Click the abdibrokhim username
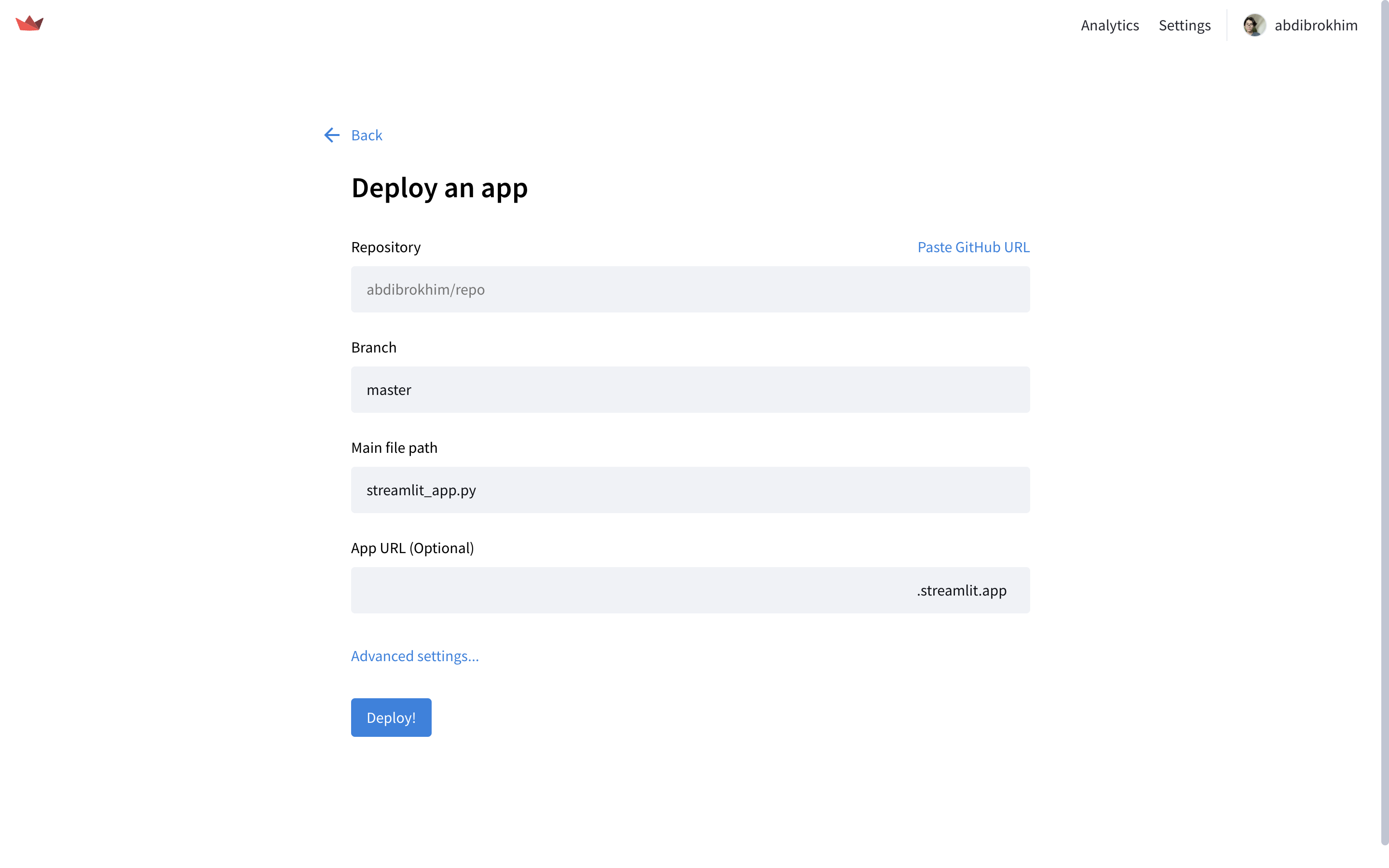 pos(1316,25)
